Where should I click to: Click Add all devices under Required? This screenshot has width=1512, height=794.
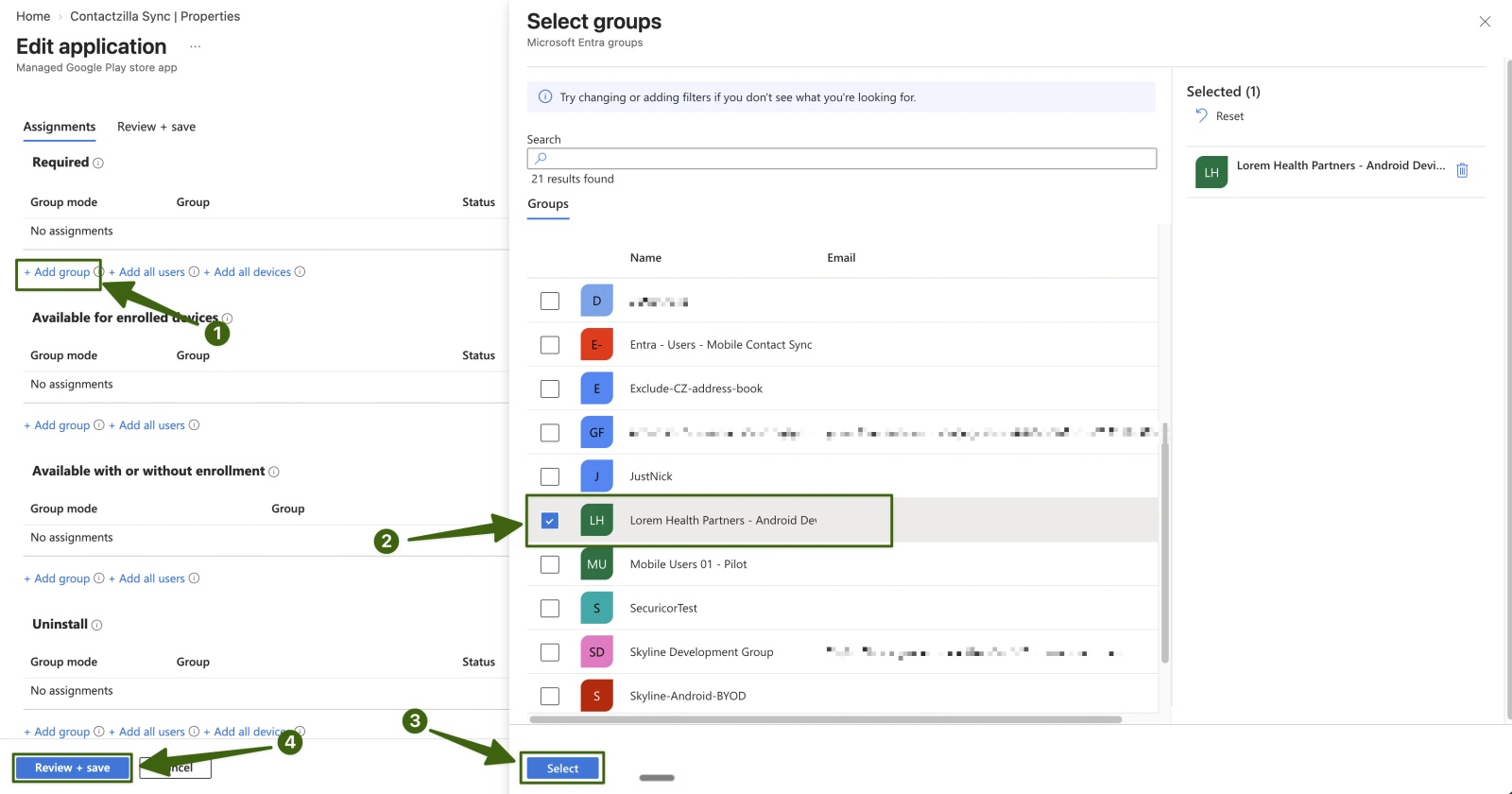pyautogui.click(x=248, y=272)
